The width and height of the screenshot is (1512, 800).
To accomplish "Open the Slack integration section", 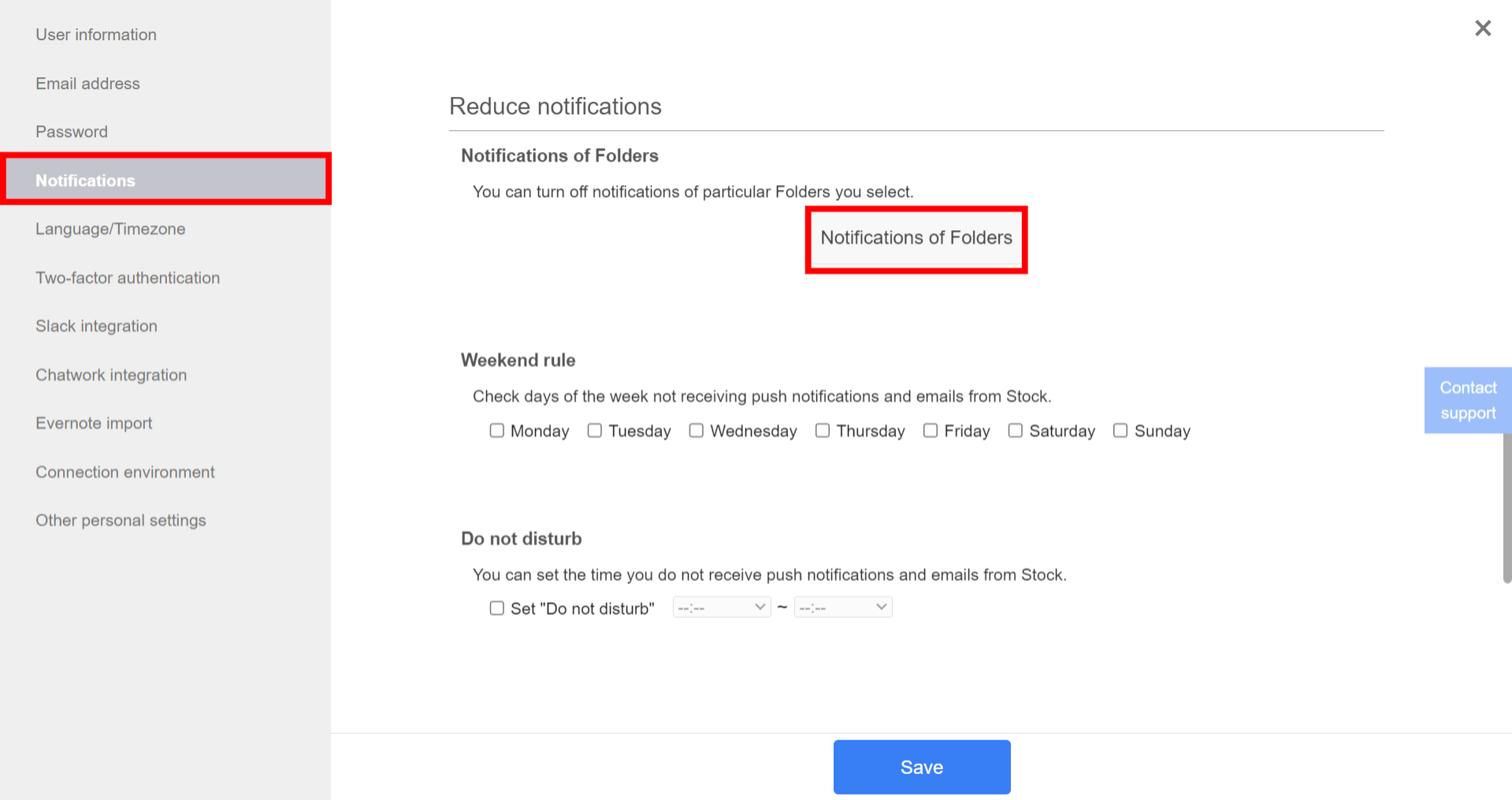I will pos(96,326).
